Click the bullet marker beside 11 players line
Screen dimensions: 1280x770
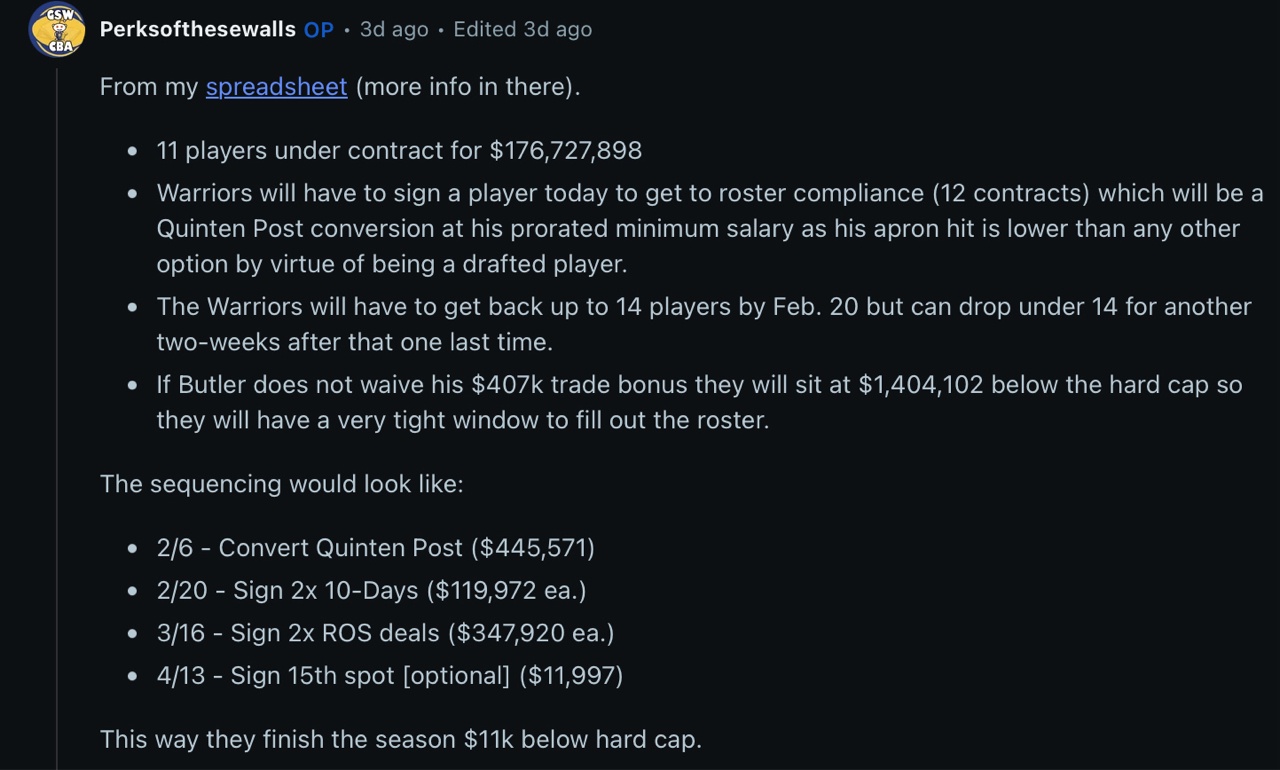pyautogui.click(x=133, y=152)
